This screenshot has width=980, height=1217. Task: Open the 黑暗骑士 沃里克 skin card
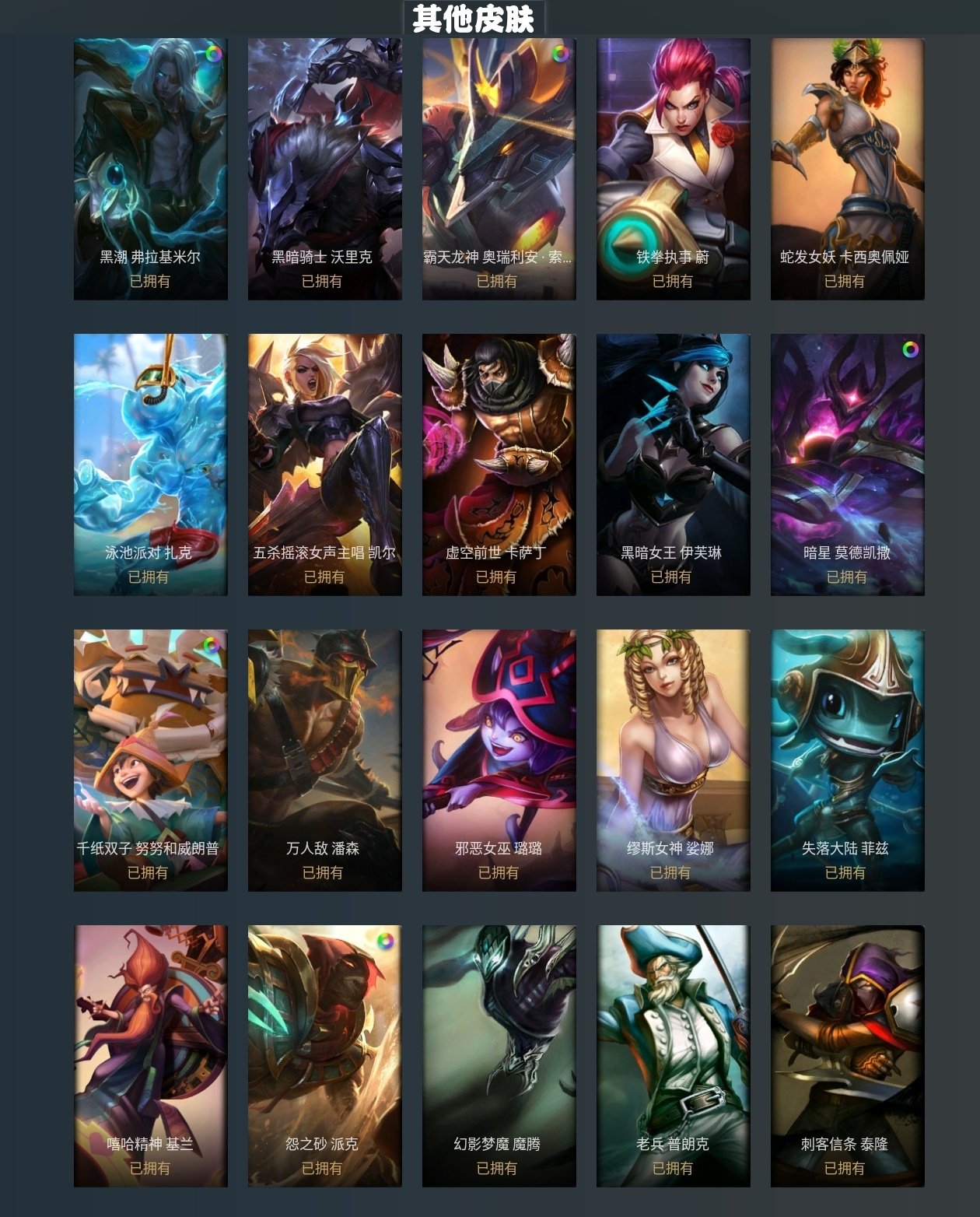coord(325,169)
